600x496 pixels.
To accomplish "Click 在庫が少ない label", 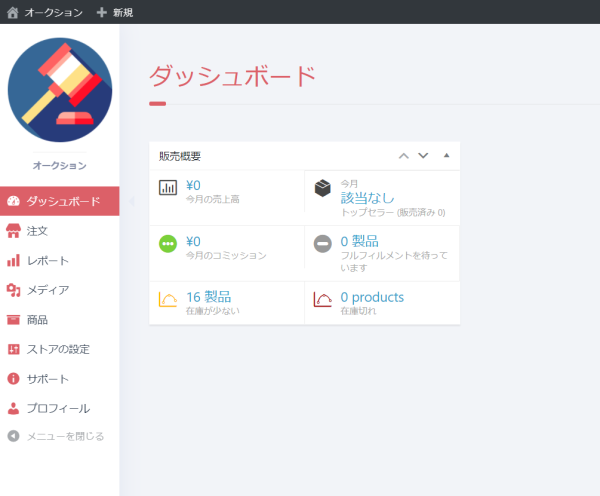I will pos(213,311).
